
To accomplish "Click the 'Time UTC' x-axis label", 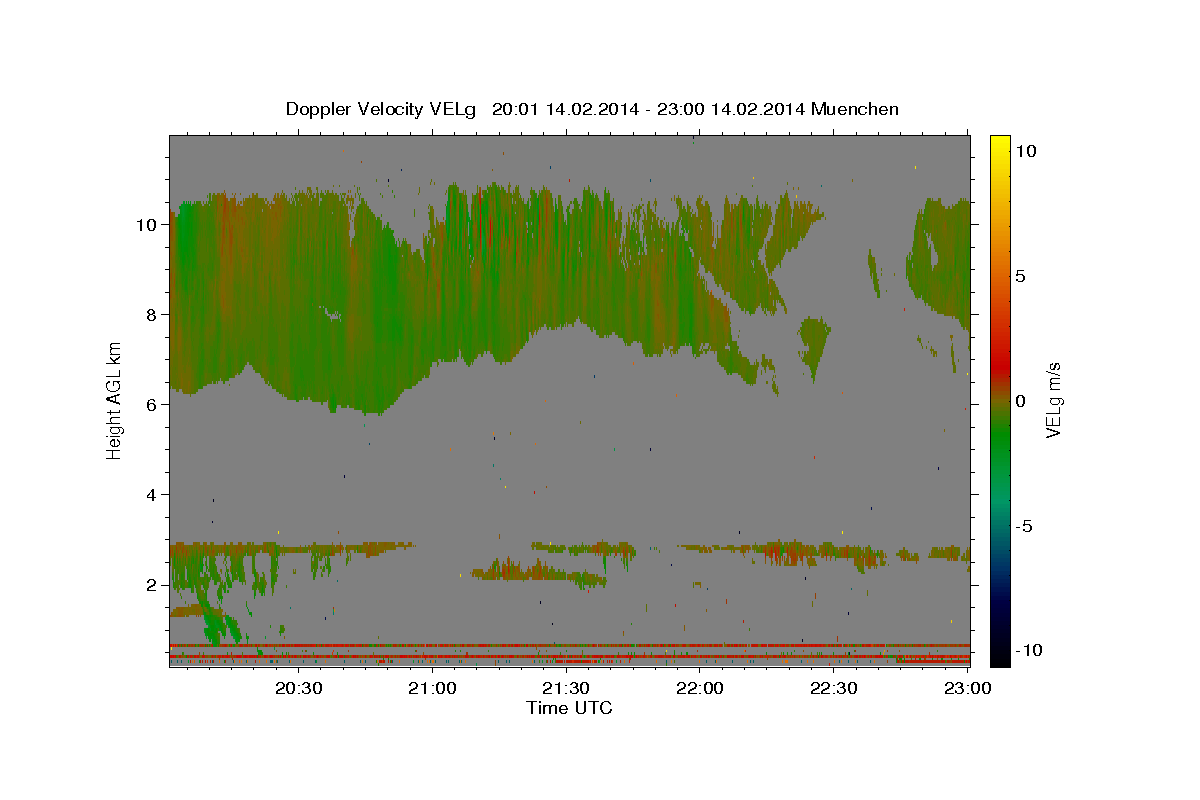I will (569, 708).
